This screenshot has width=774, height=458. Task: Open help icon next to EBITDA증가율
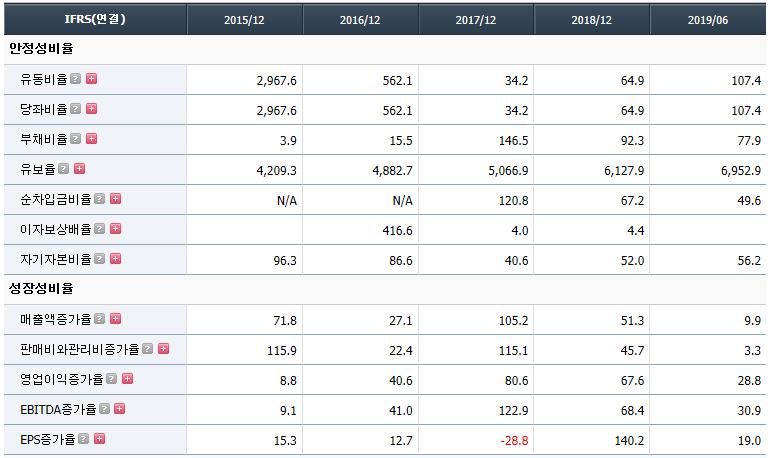[104, 409]
